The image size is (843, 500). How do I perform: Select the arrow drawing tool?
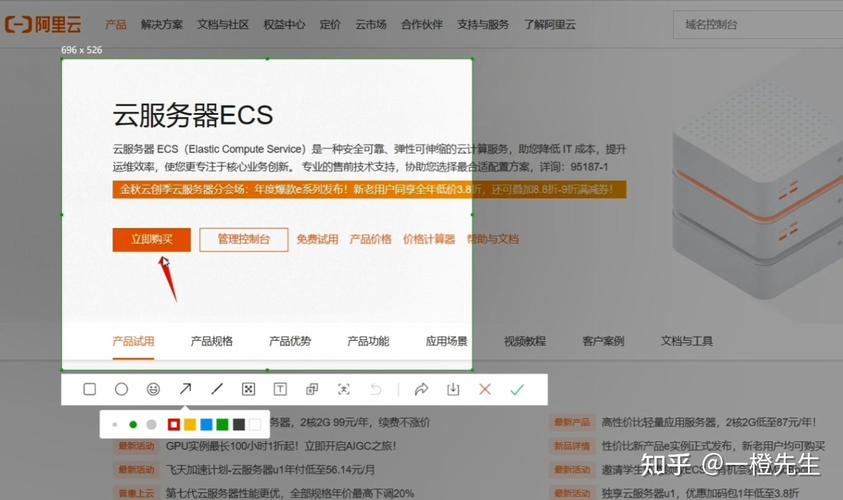click(x=185, y=389)
